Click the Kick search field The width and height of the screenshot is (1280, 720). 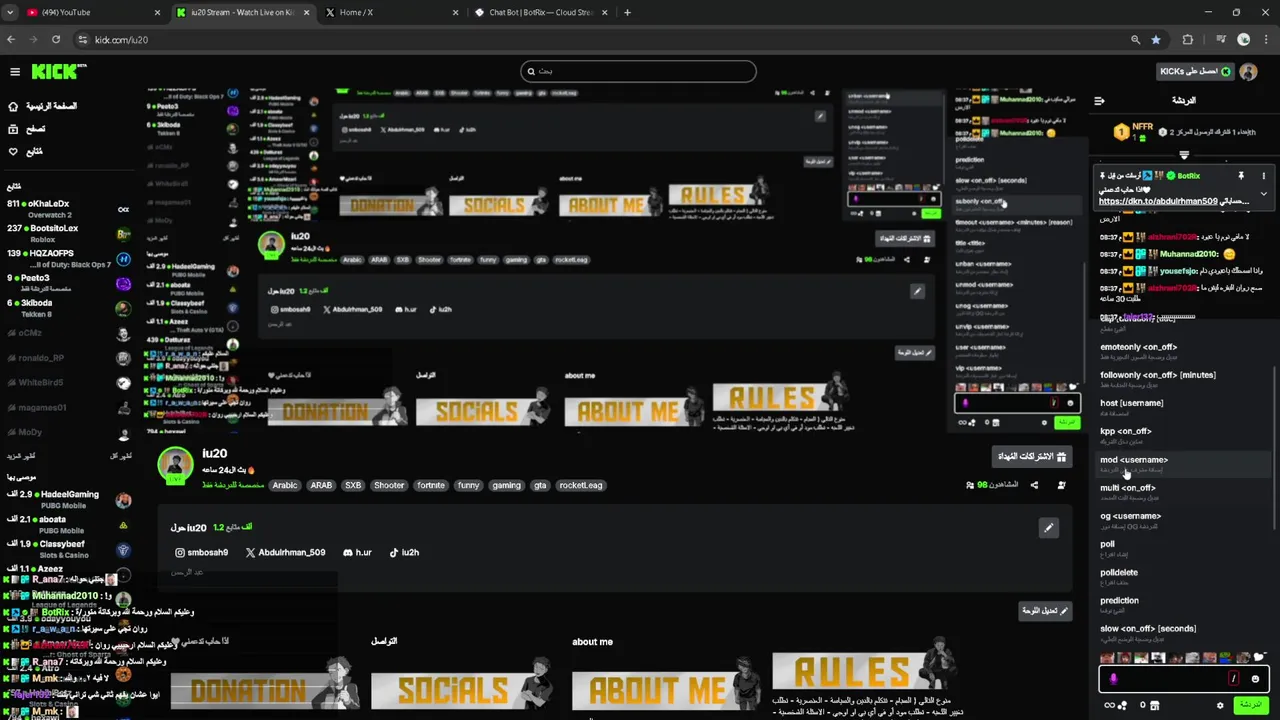click(638, 71)
